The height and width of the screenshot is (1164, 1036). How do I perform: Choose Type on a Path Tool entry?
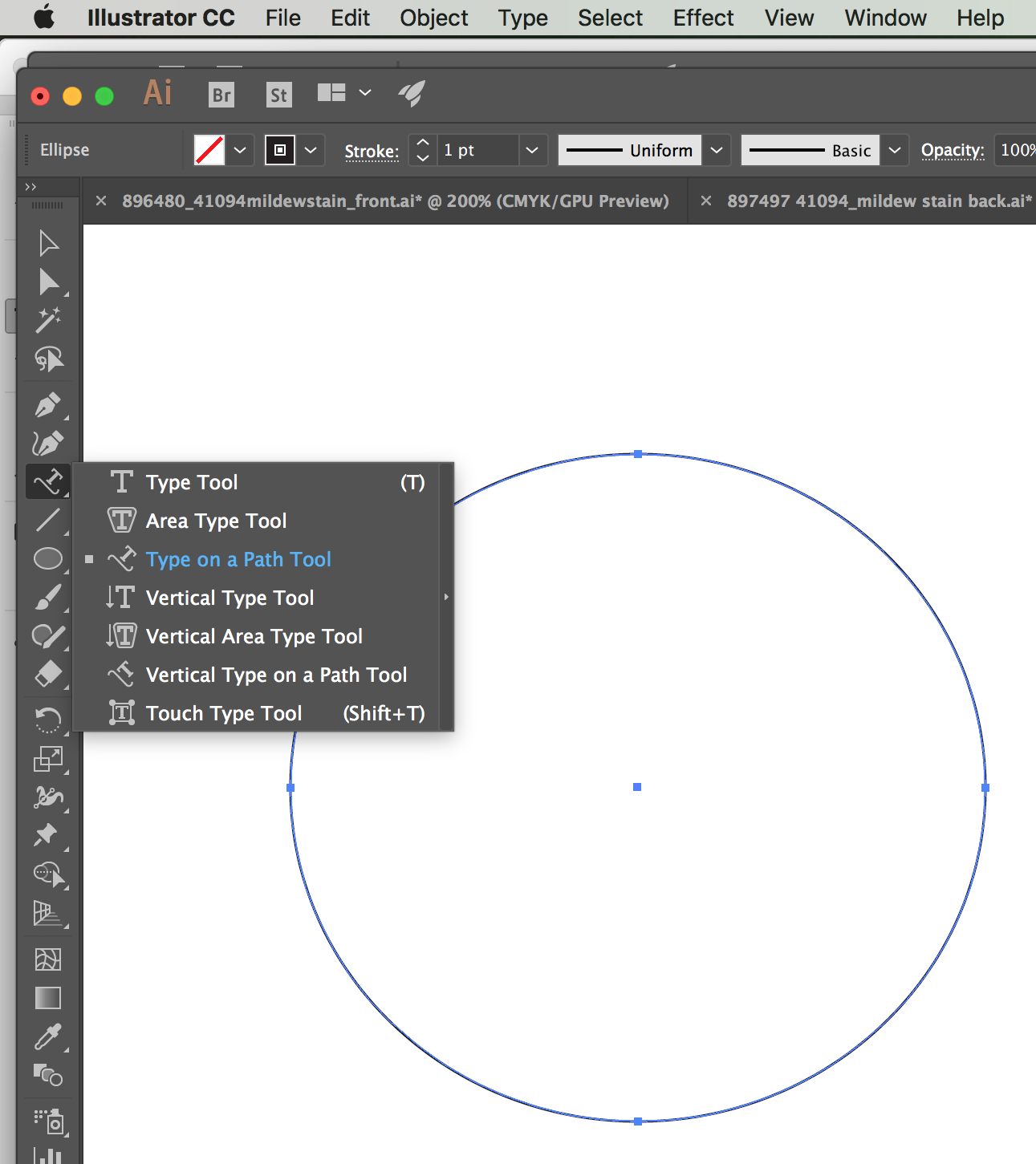tap(257, 559)
